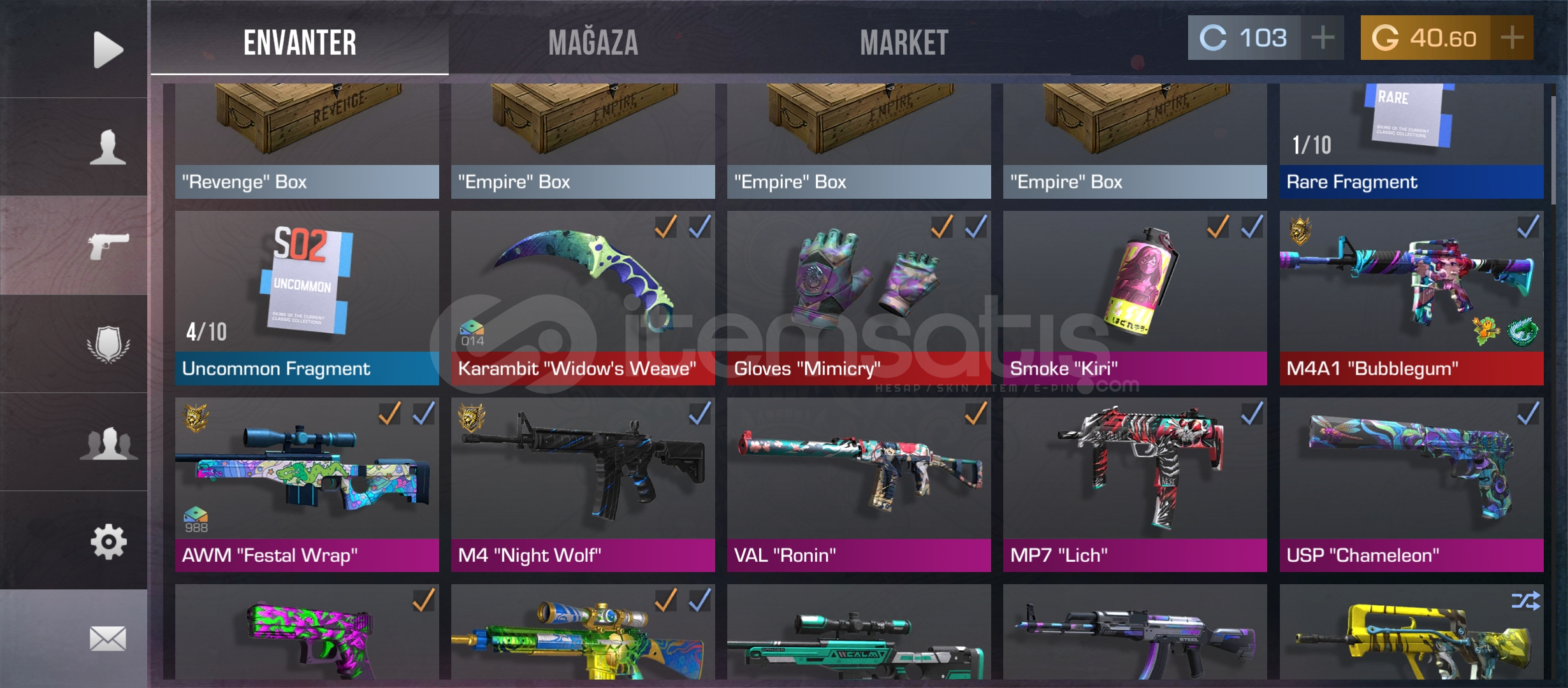Viewport: 1568px width, 688px height.
Task: Click the inventory vertical scrollbar
Action: coord(1554,150)
